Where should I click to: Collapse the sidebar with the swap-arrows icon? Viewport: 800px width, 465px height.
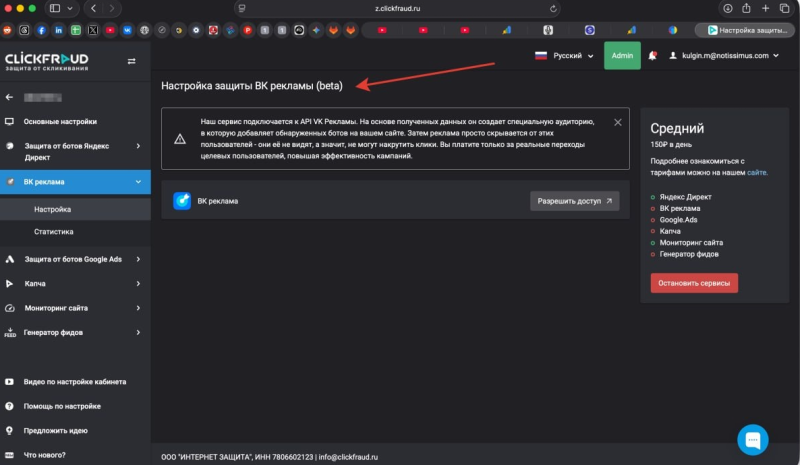coord(132,61)
